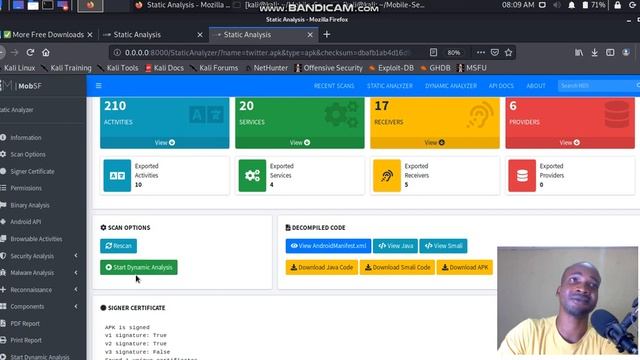The width and height of the screenshot is (640, 360).
Task: View the 20 Services list
Action: point(300,142)
